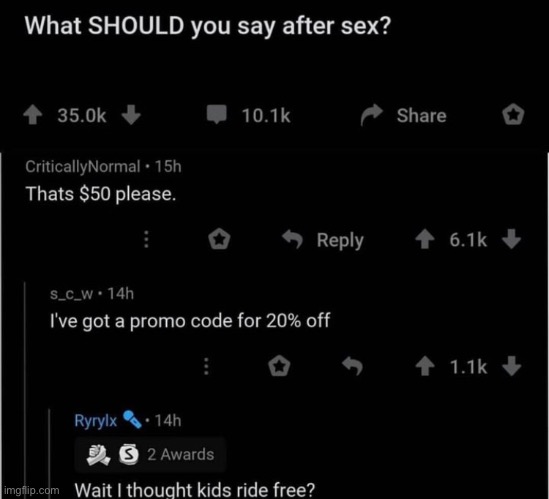Open Ryrylx's user profile
549x499 pixels.
pyautogui.click(x=96, y=421)
